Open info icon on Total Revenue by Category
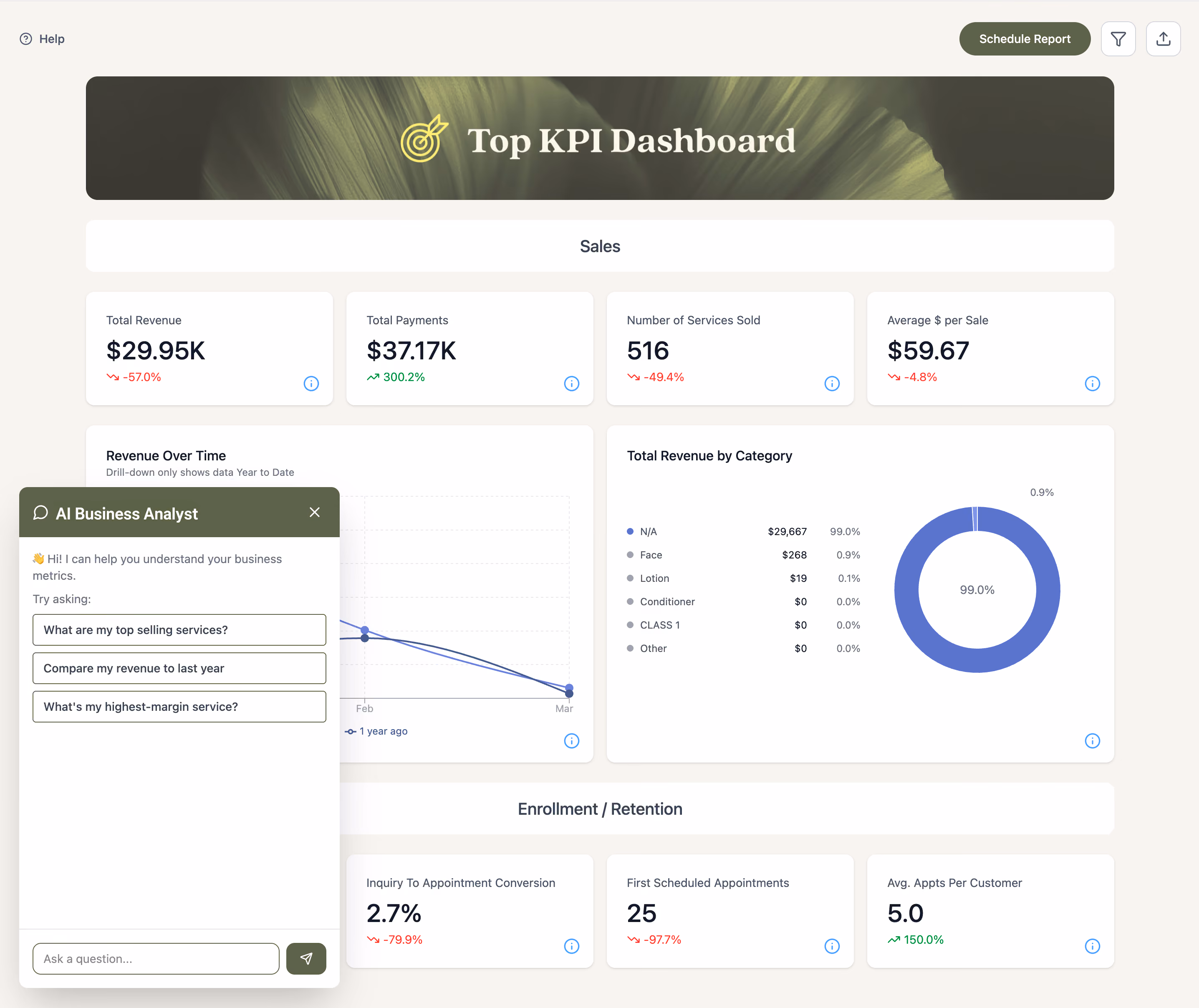Screen dimensions: 1199x1008 1092,741
